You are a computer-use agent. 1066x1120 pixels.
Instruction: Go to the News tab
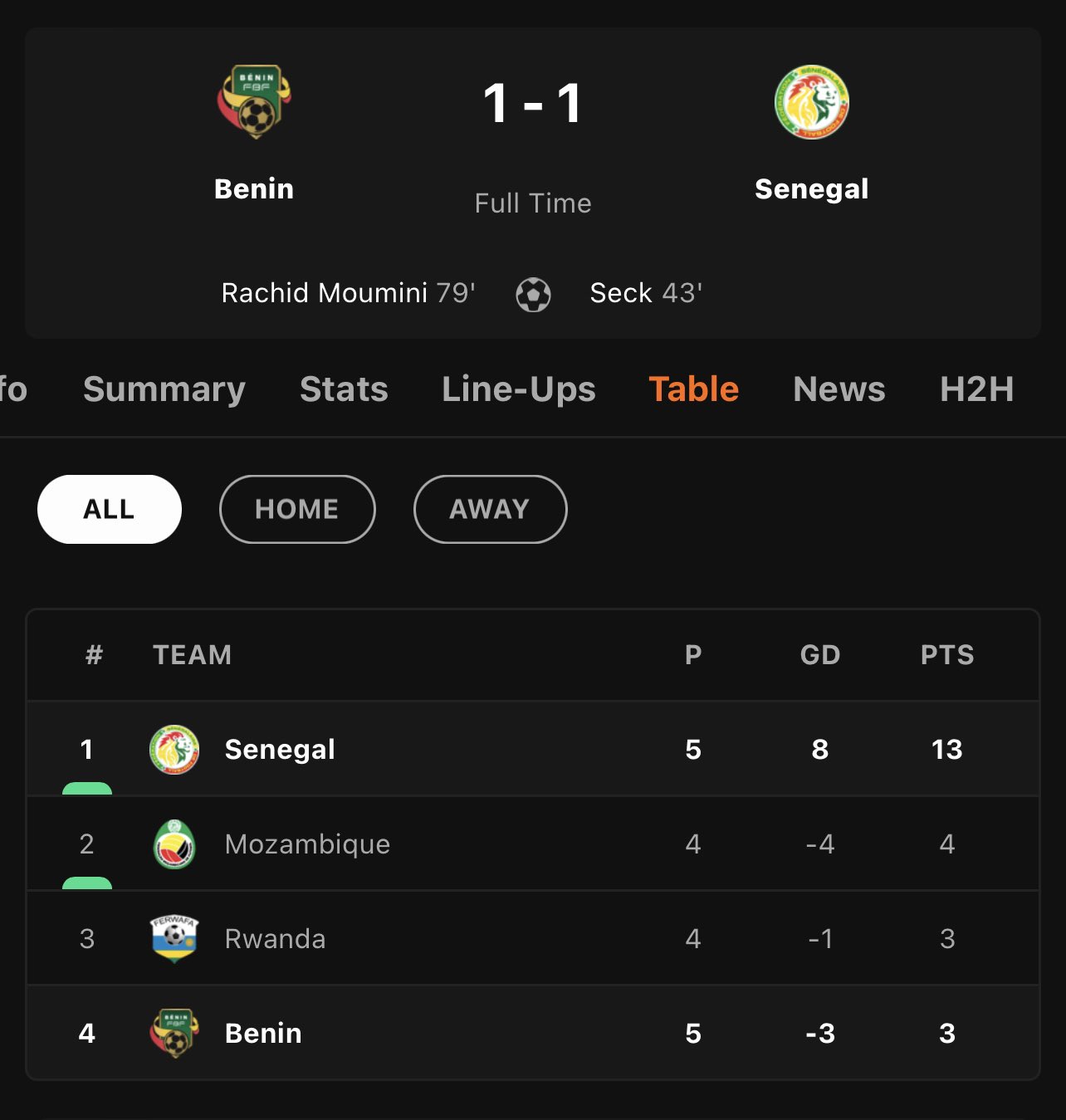click(839, 389)
